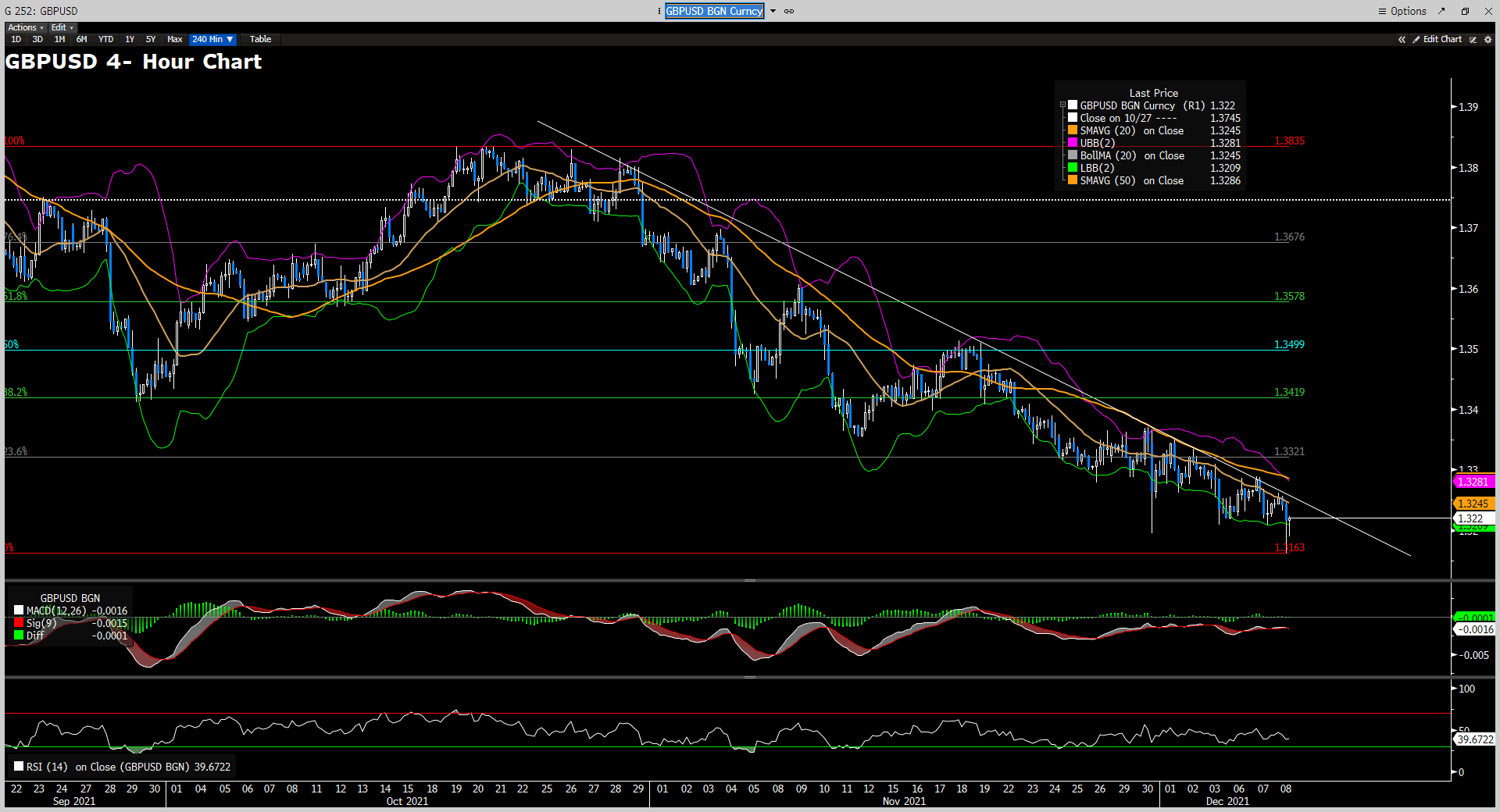Image resolution: width=1500 pixels, height=812 pixels.
Task: Click the annotate chart icon next to Edit Chart
Action: (1473, 39)
